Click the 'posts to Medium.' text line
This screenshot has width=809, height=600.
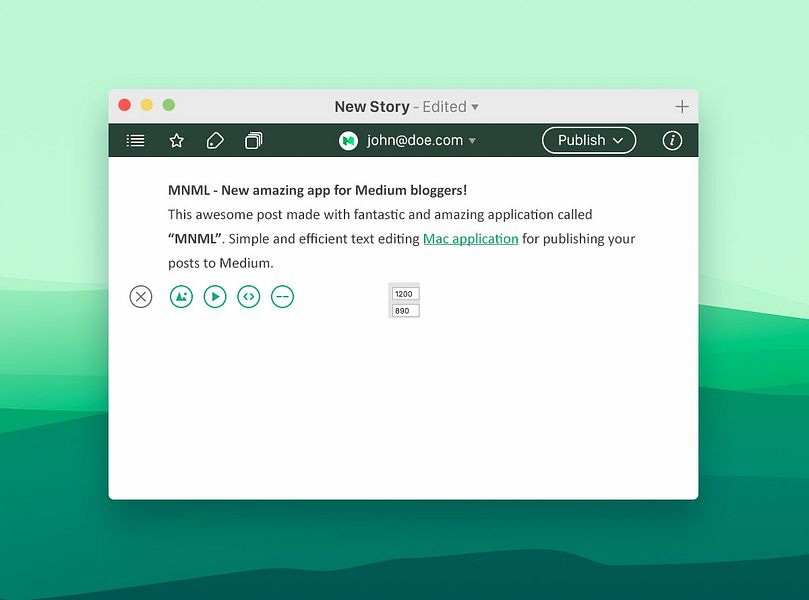click(221, 263)
